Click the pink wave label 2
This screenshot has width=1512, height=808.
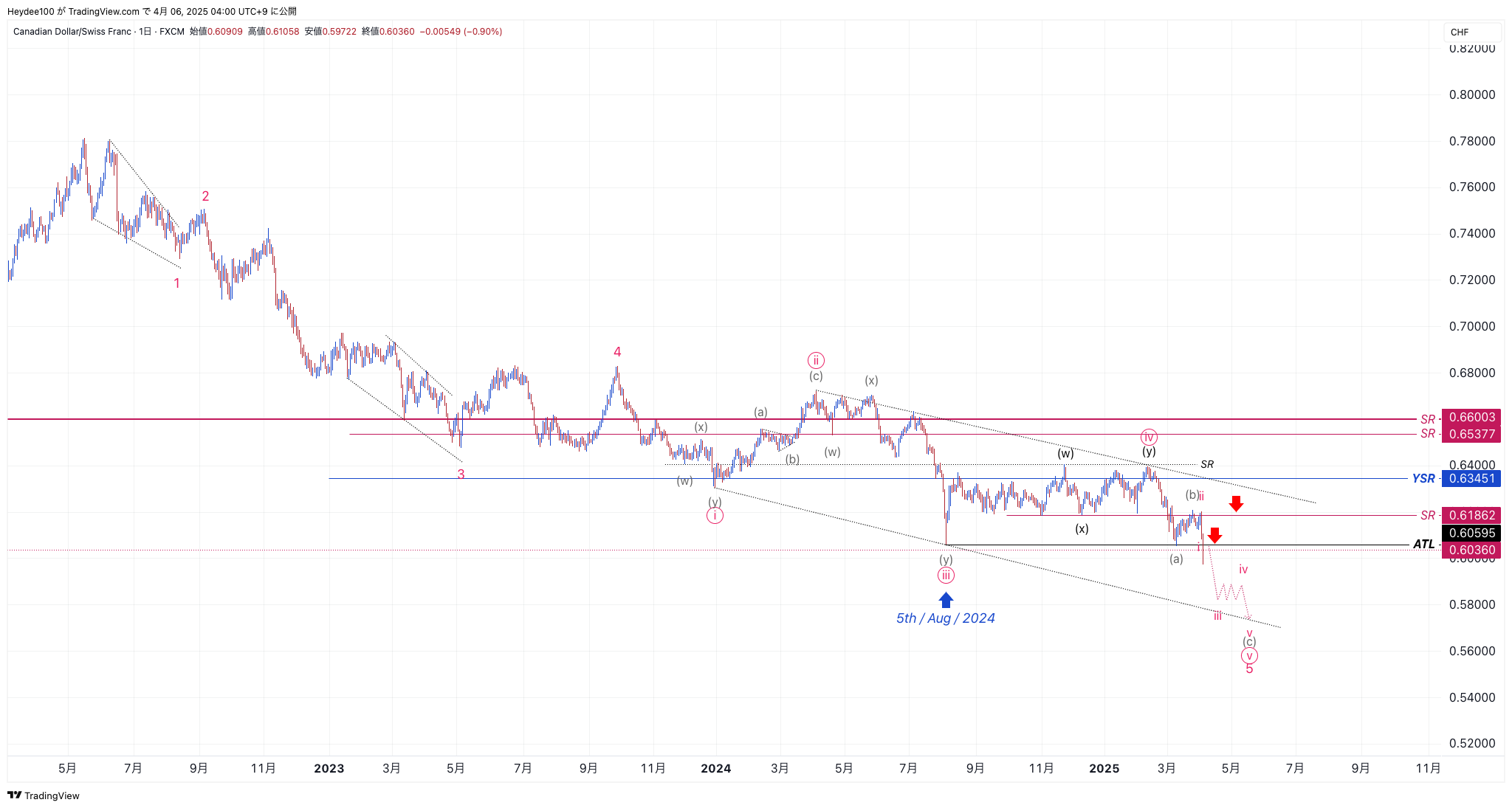(x=205, y=196)
